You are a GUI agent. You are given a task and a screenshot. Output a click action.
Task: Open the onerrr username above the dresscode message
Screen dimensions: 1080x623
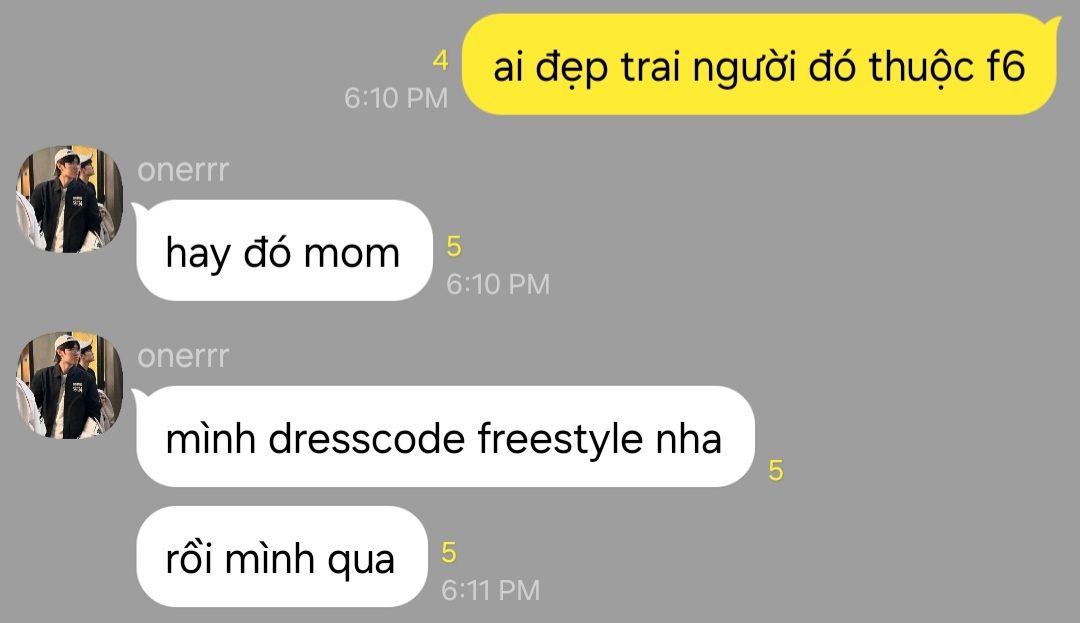click(x=183, y=355)
